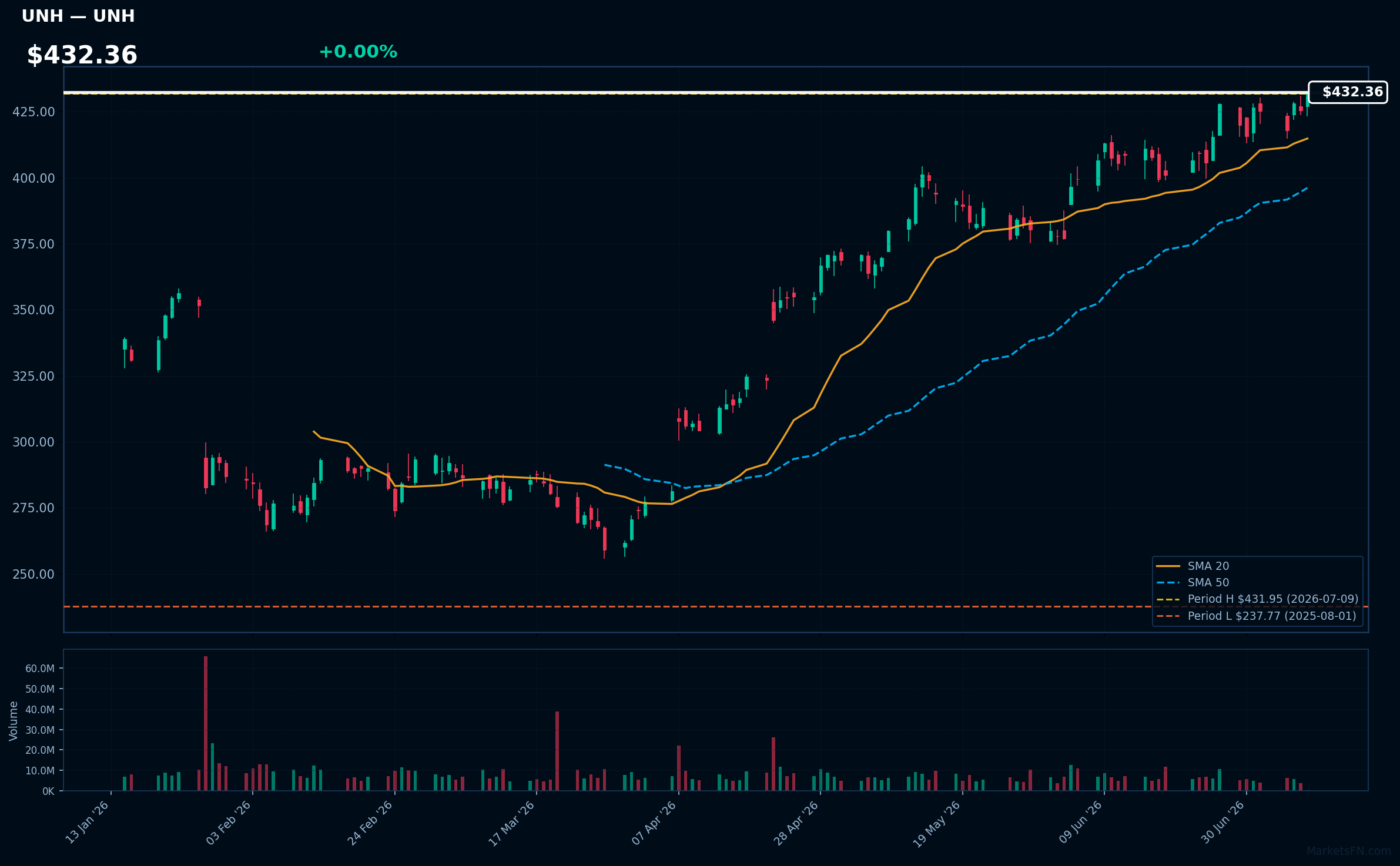
Task: Click the large $432.36 price heading
Action: pos(82,55)
